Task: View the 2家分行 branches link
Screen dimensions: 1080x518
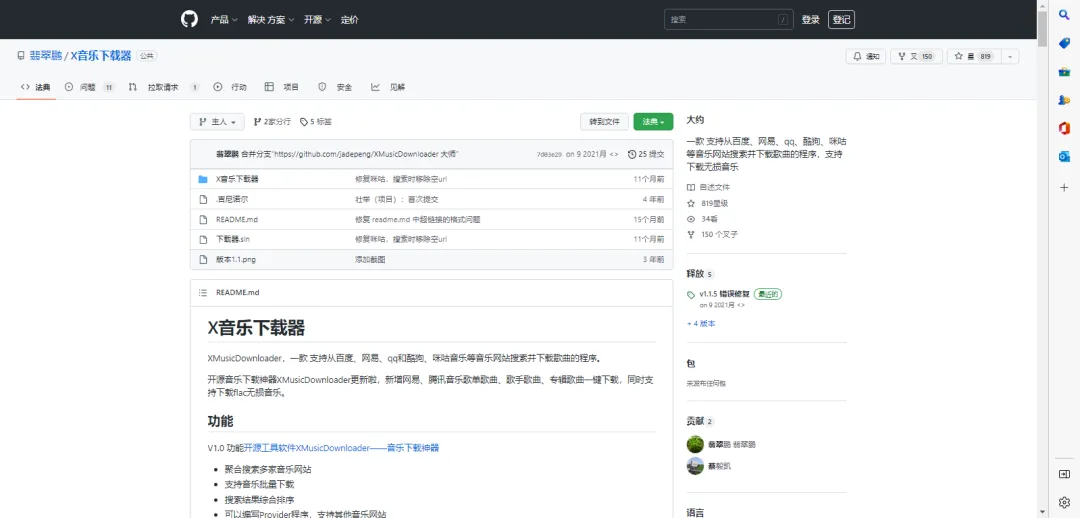Action: point(272,122)
